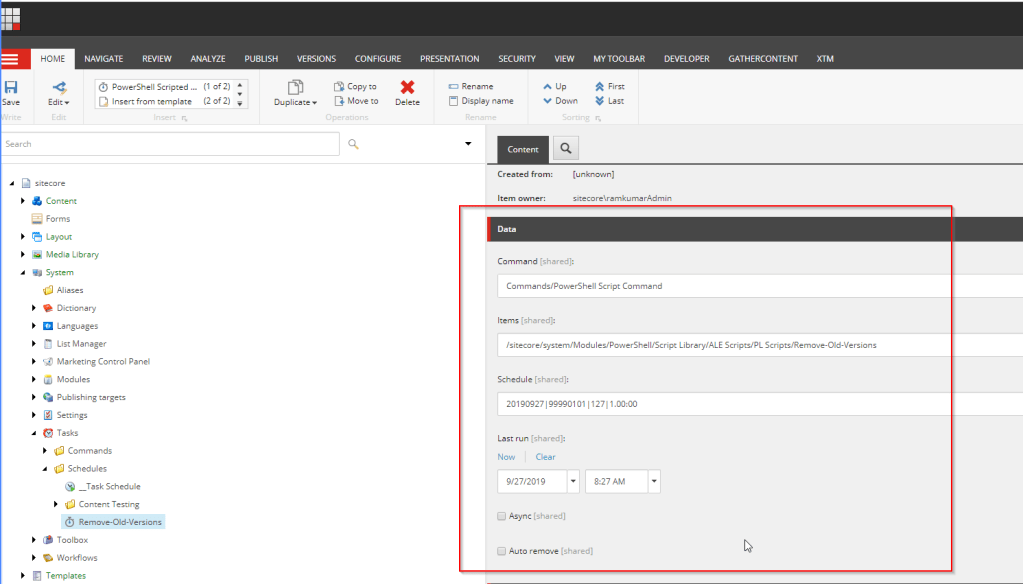Click the Save icon in ribbon
Viewport: 1023px width, 584px height.
[x=11, y=88]
